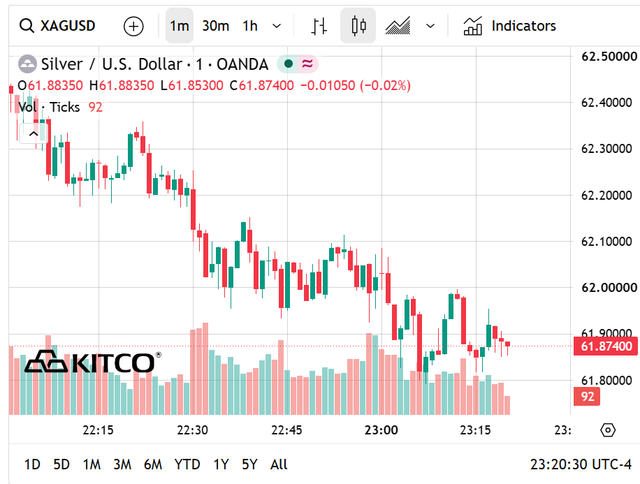The image size is (640, 484).
Task: Click the open value O61.88350
Action: [x=50, y=86]
